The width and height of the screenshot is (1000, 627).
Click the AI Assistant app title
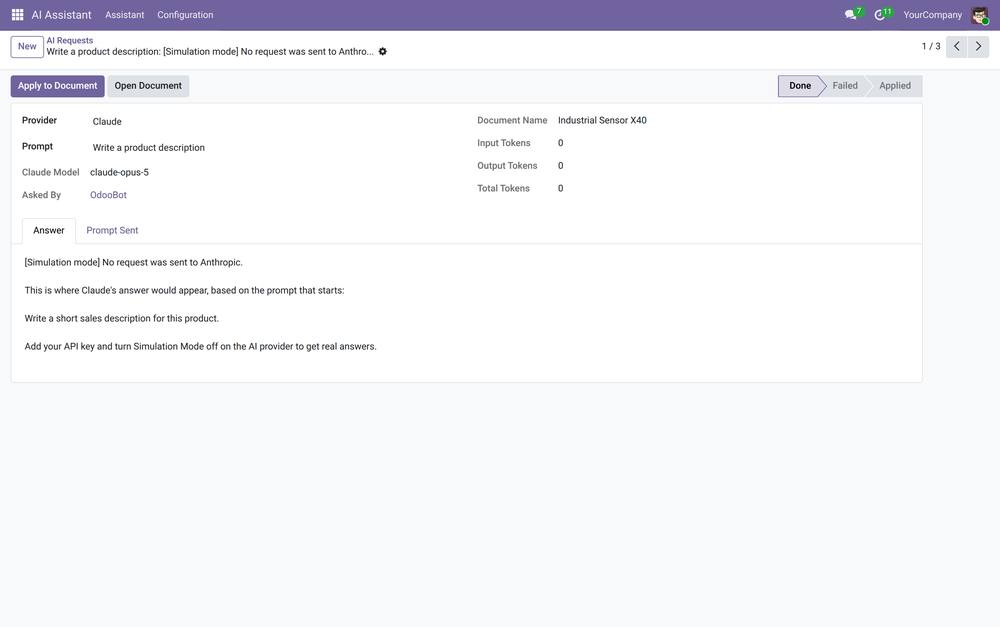[x=61, y=15]
